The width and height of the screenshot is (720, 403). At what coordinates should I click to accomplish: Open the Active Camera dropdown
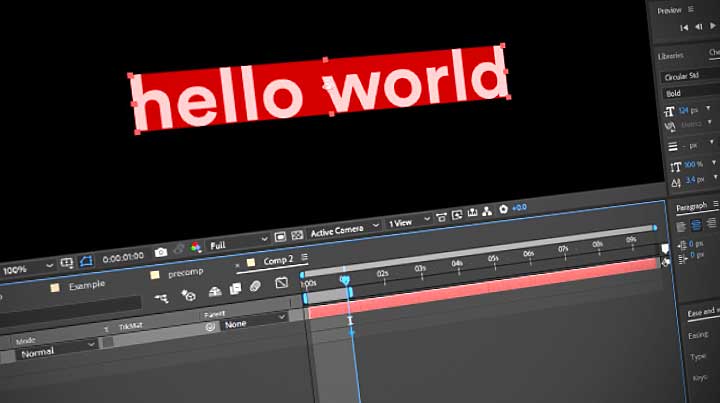(x=344, y=229)
